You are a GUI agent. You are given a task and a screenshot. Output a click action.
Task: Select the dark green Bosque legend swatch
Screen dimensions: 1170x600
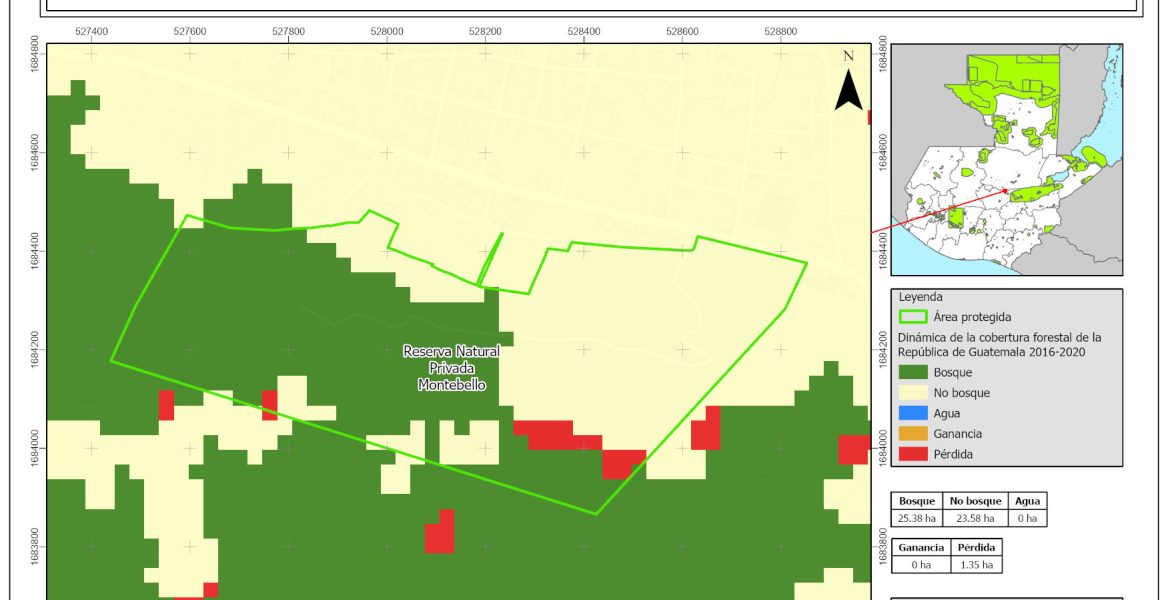(913, 373)
